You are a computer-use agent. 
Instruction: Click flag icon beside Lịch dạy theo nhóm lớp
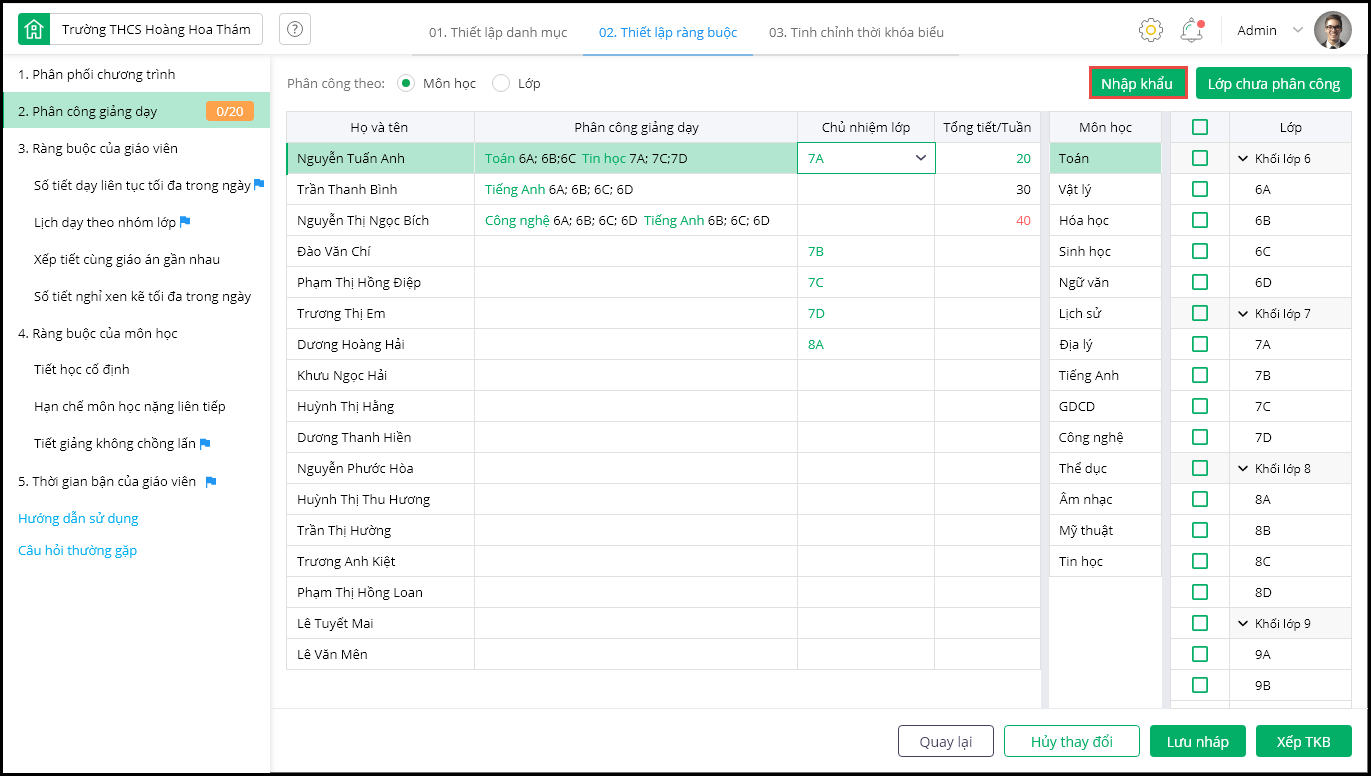click(185, 222)
